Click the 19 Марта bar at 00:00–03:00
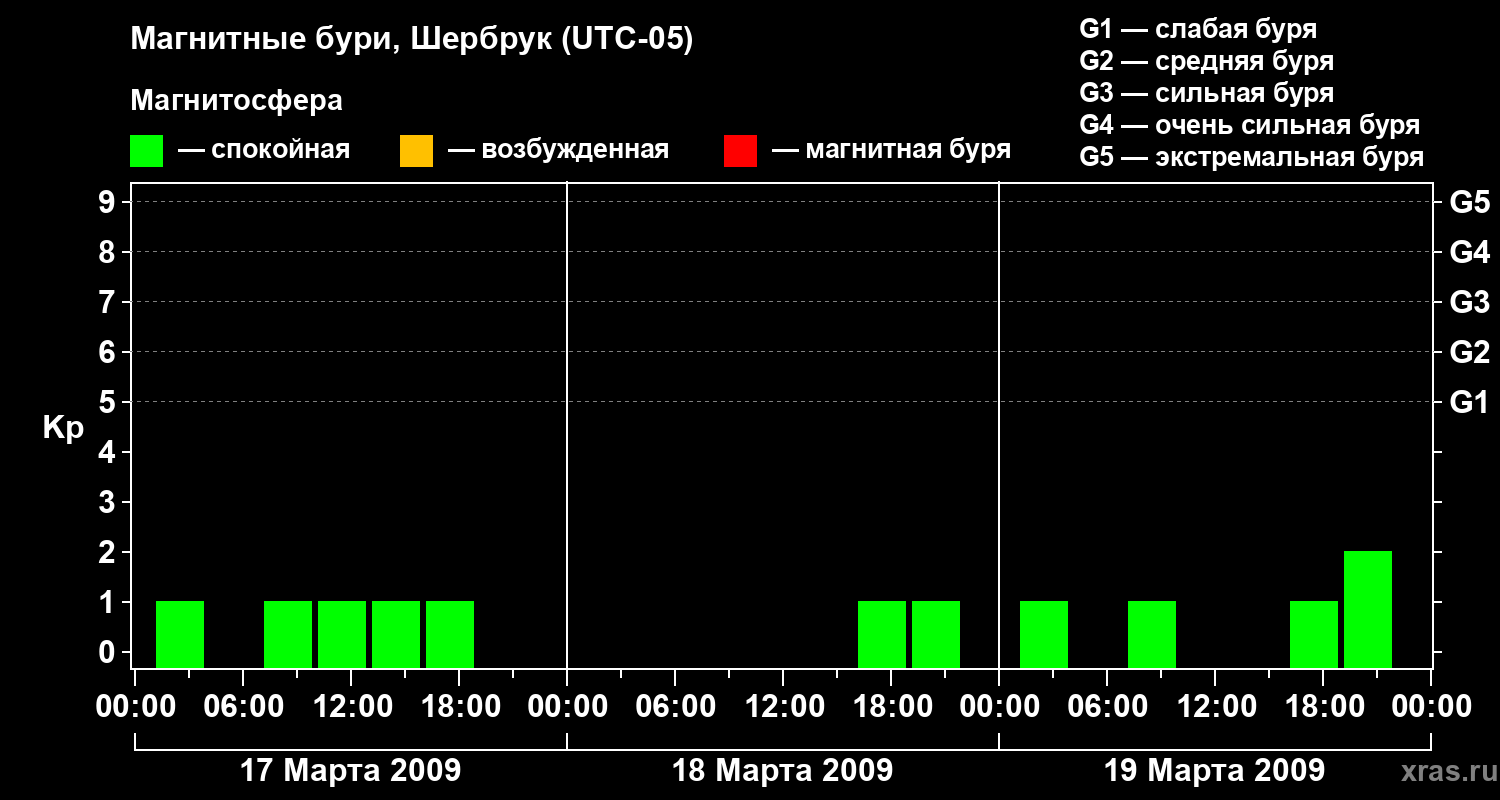1500x800 pixels. (1044, 634)
